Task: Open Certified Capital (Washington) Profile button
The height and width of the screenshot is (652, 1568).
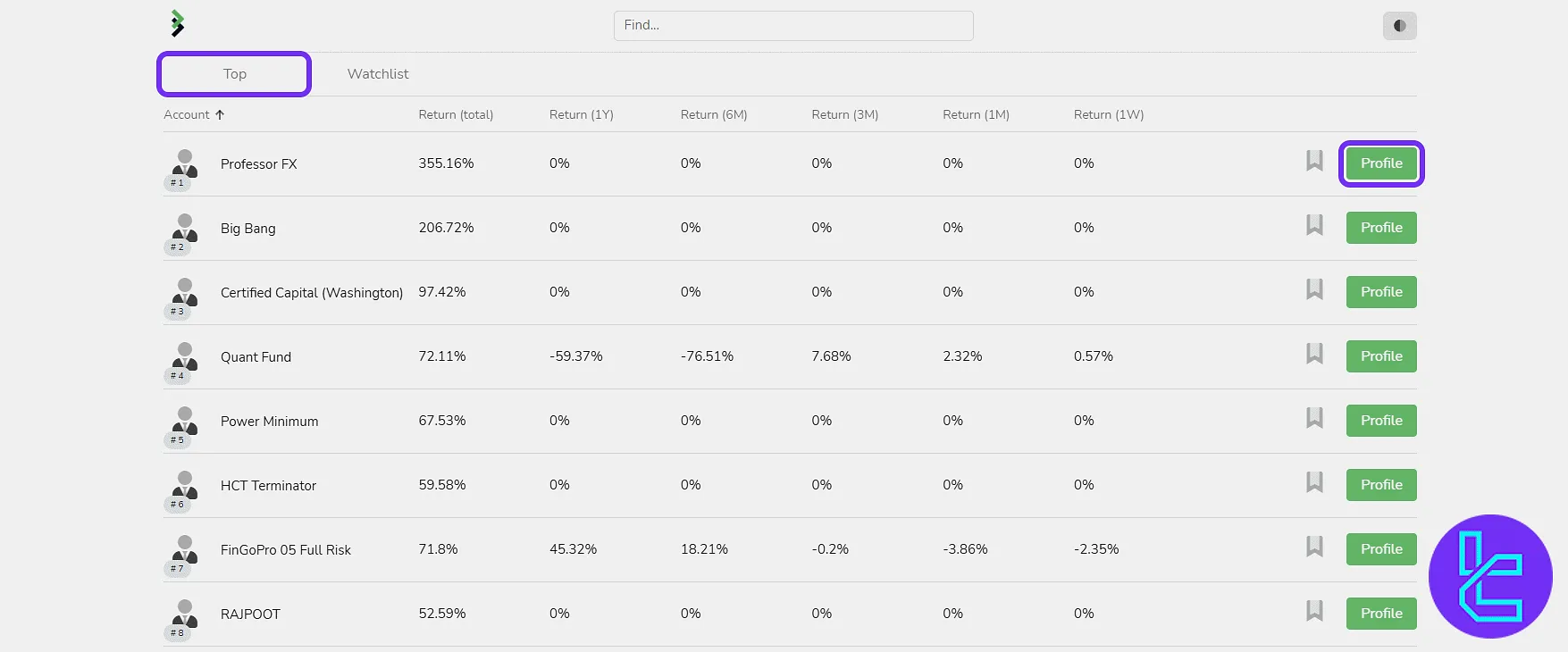Action: click(x=1381, y=292)
